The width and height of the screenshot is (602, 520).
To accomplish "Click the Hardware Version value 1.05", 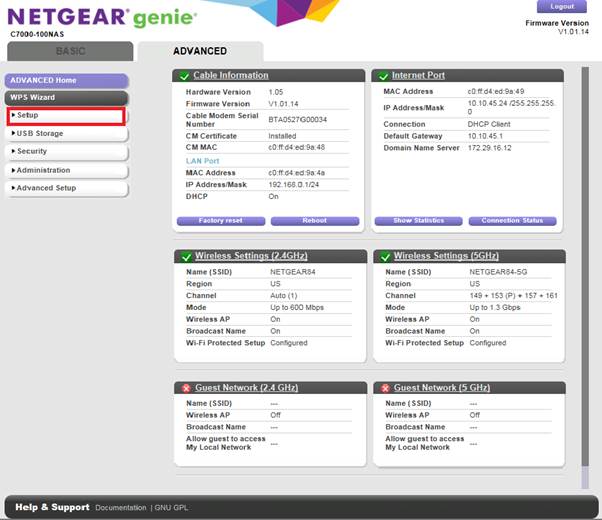I will pos(276,92).
